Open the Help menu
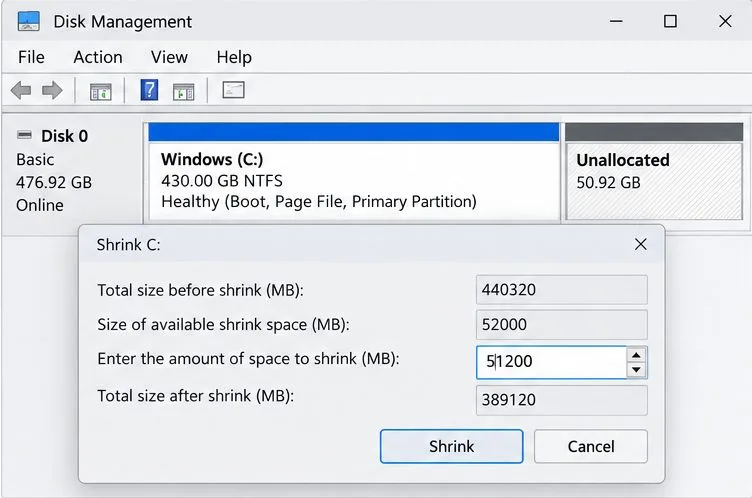This screenshot has height=498, width=752. point(234,57)
